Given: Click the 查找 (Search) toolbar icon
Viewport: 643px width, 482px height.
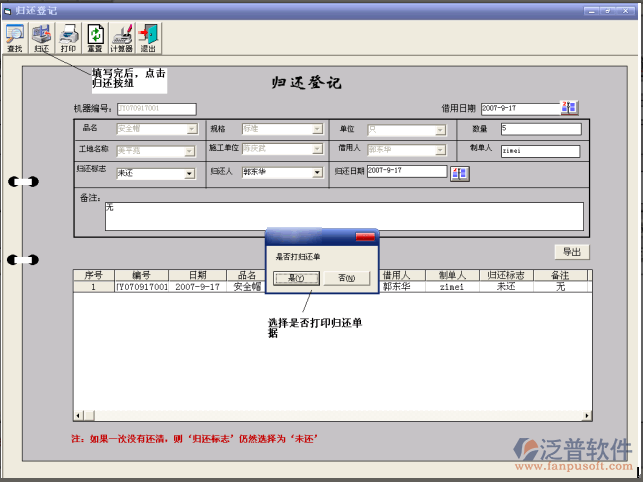Looking at the screenshot, I should click(15, 38).
